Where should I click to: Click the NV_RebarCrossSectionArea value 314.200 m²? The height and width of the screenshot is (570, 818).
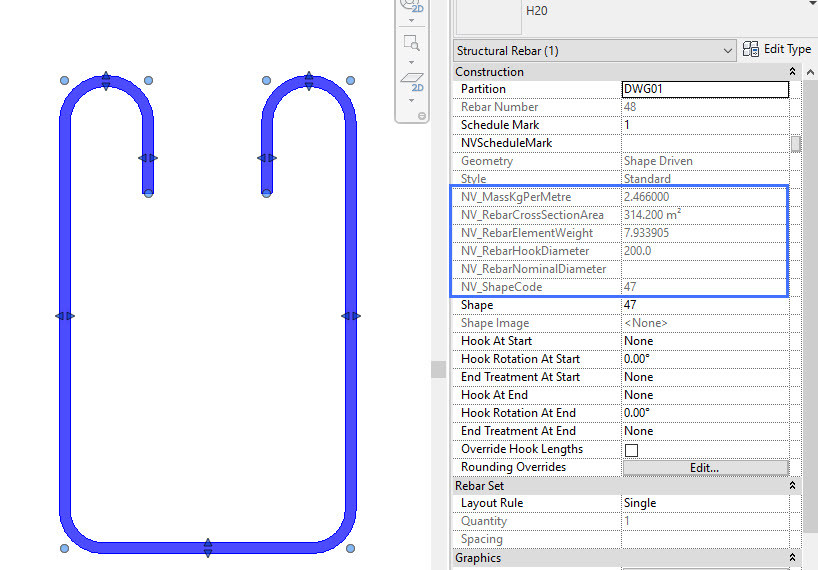coord(652,215)
